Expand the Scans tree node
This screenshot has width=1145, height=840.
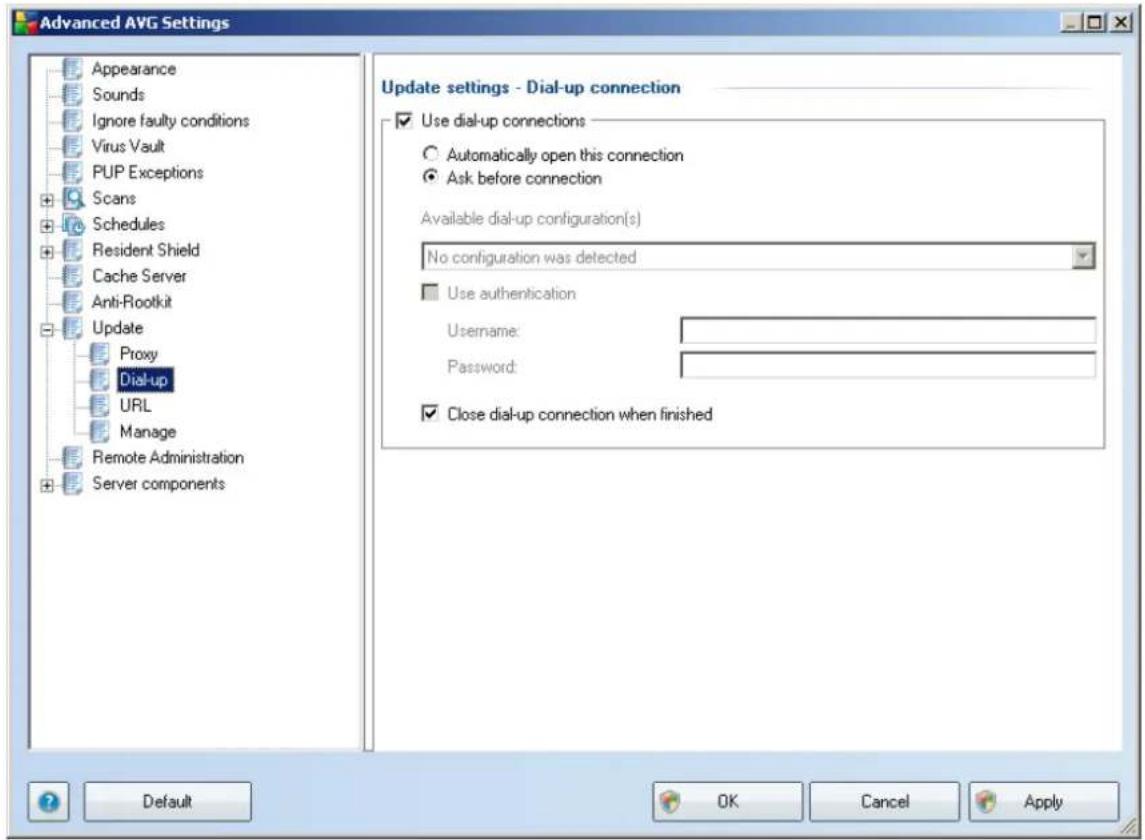coord(47,199)
